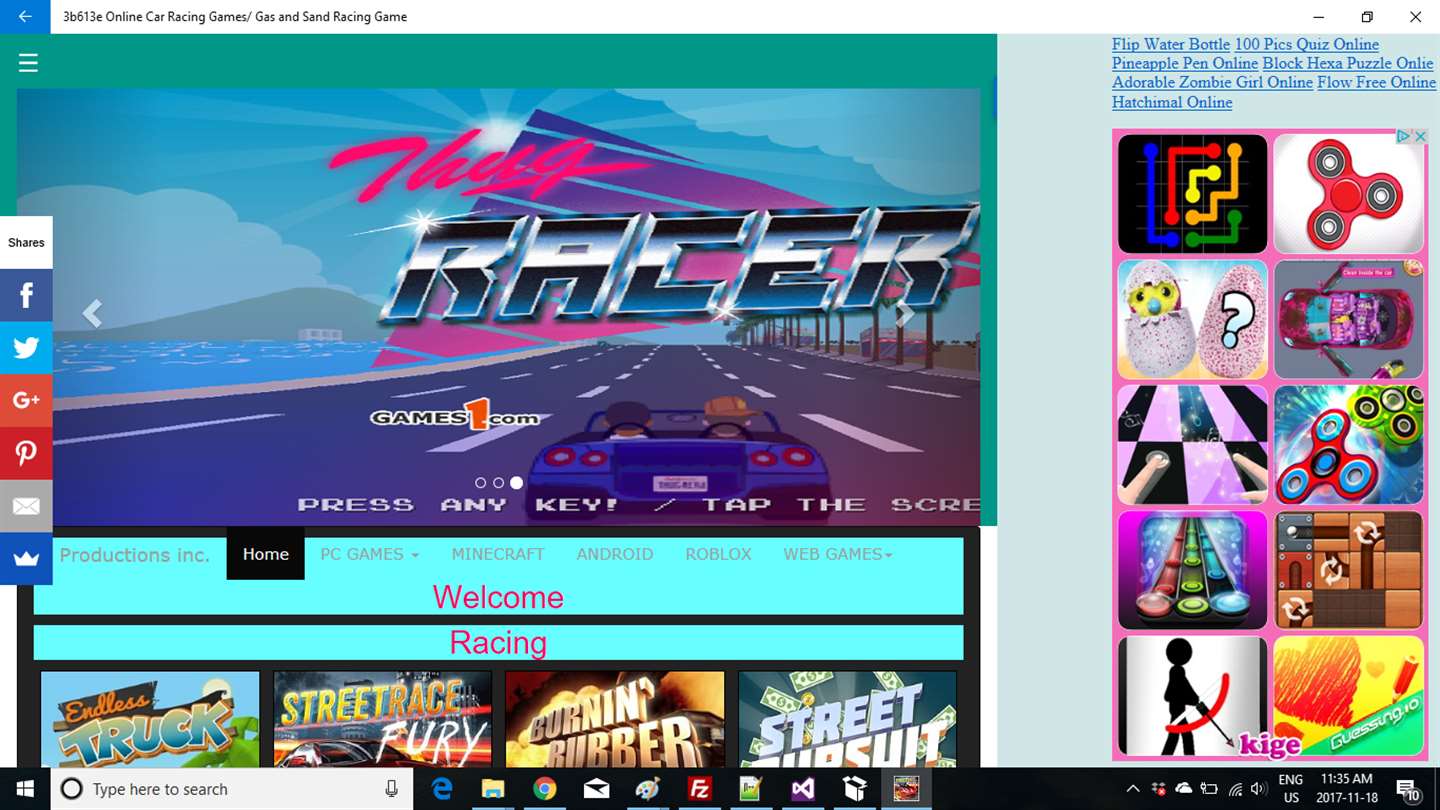Screen dimensions: 1440x810
Task: Click the Windows search box
Action: (x=231, y=789)
